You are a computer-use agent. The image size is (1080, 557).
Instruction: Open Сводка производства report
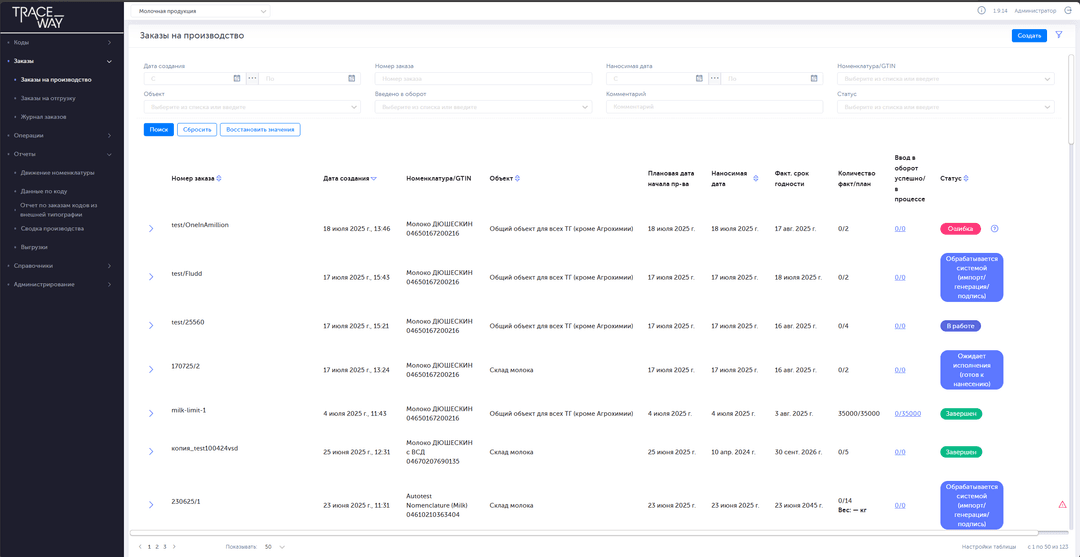pos(52,229)
